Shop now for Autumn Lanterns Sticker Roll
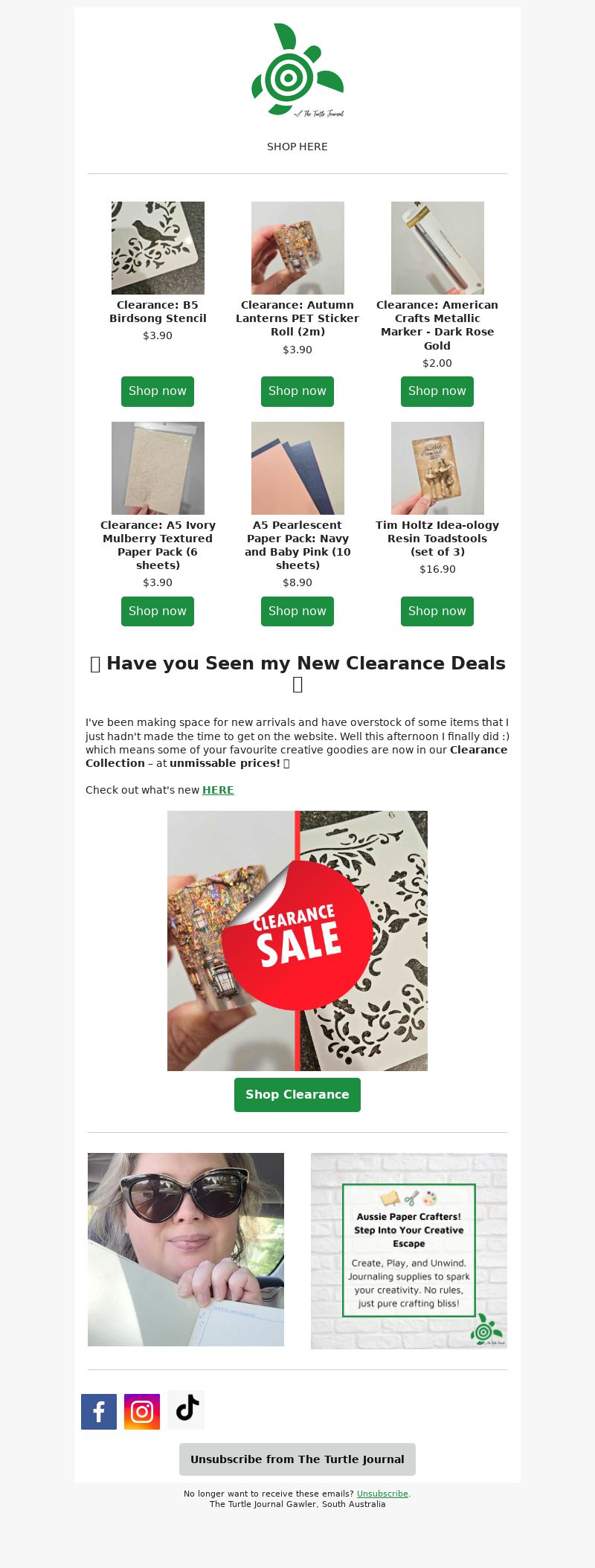The width and height of the screenshot is (595, 1568). click(297, 391)
